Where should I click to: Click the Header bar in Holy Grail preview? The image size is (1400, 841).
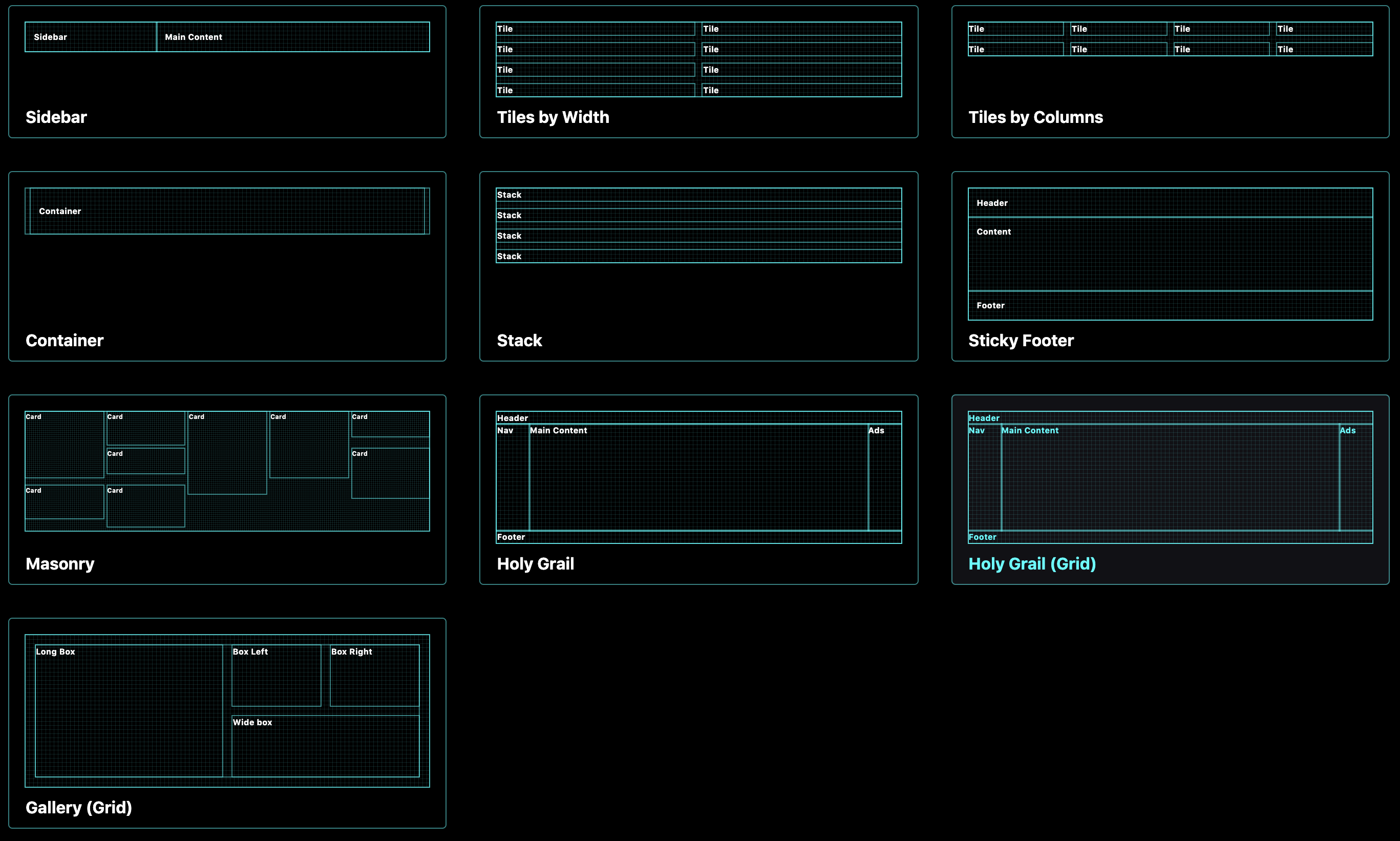(x=698, y=417)
